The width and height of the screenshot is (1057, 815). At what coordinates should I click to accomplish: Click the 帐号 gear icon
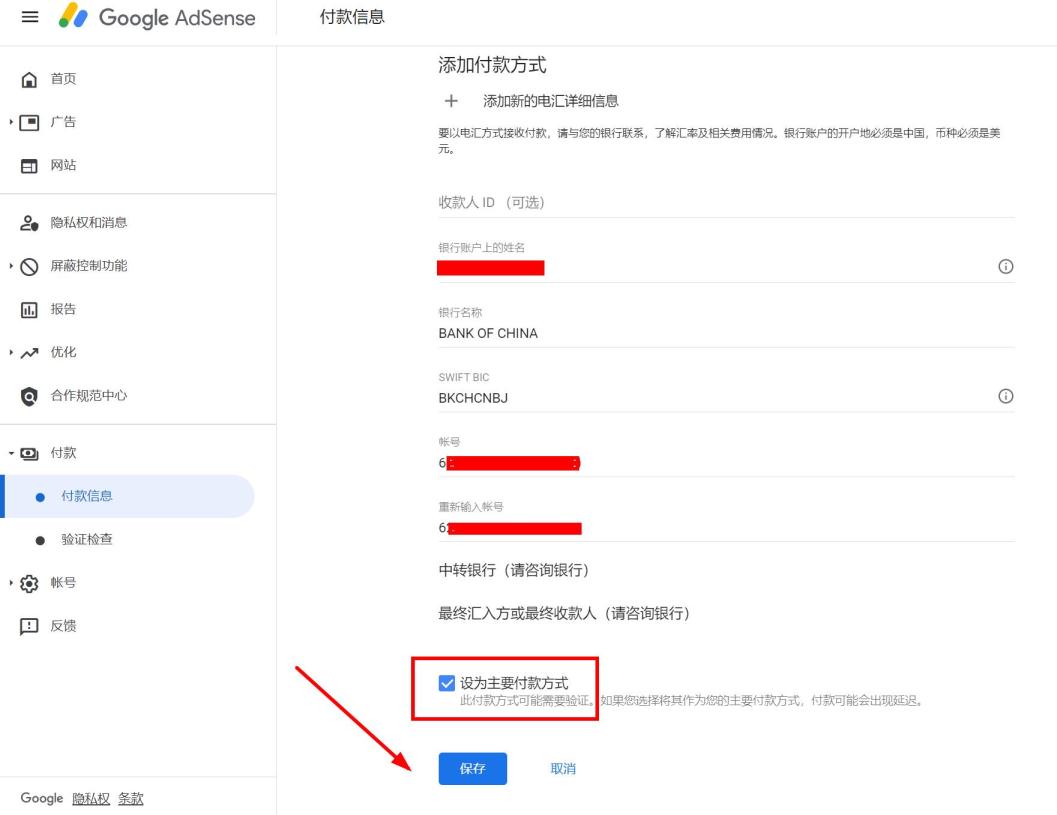coord(29,583)
